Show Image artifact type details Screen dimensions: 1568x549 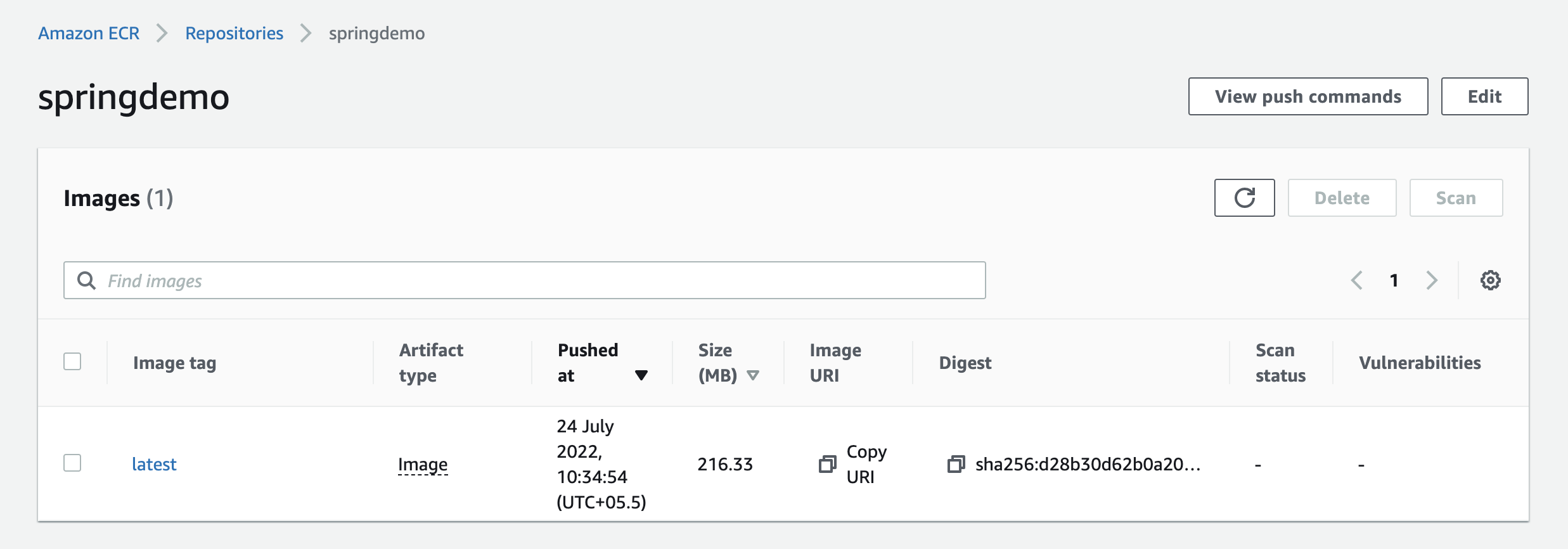pos(423,465)
